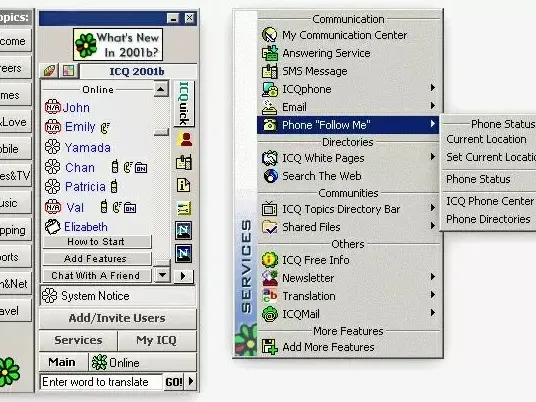Open the My ICQ button
This screenshot has height=402, width=536.
[x=157, y=340]
